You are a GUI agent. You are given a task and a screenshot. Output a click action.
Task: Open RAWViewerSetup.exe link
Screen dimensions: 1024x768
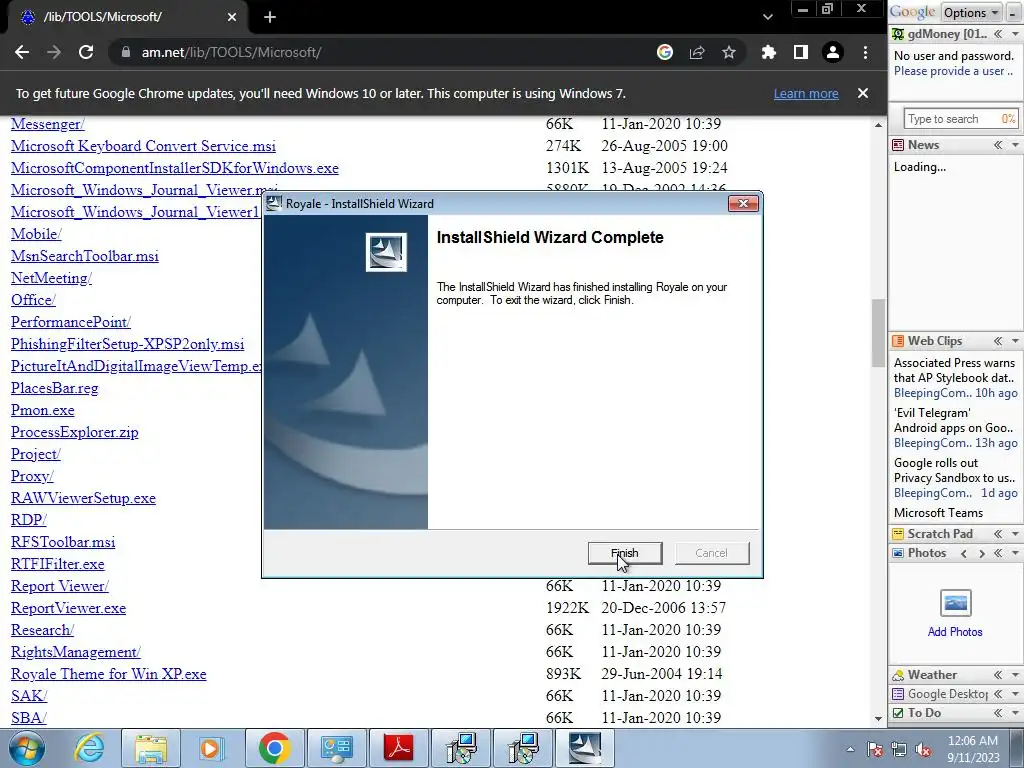tap(84, 498)
